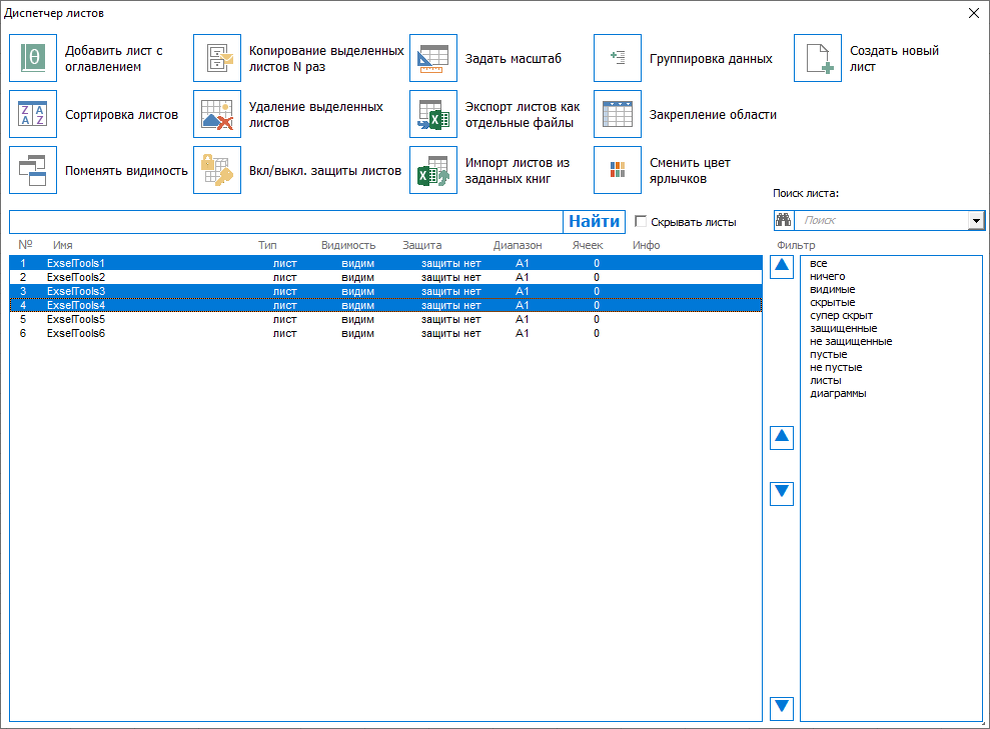Click the bottom move-down arrow button

(x=781, y=707)
